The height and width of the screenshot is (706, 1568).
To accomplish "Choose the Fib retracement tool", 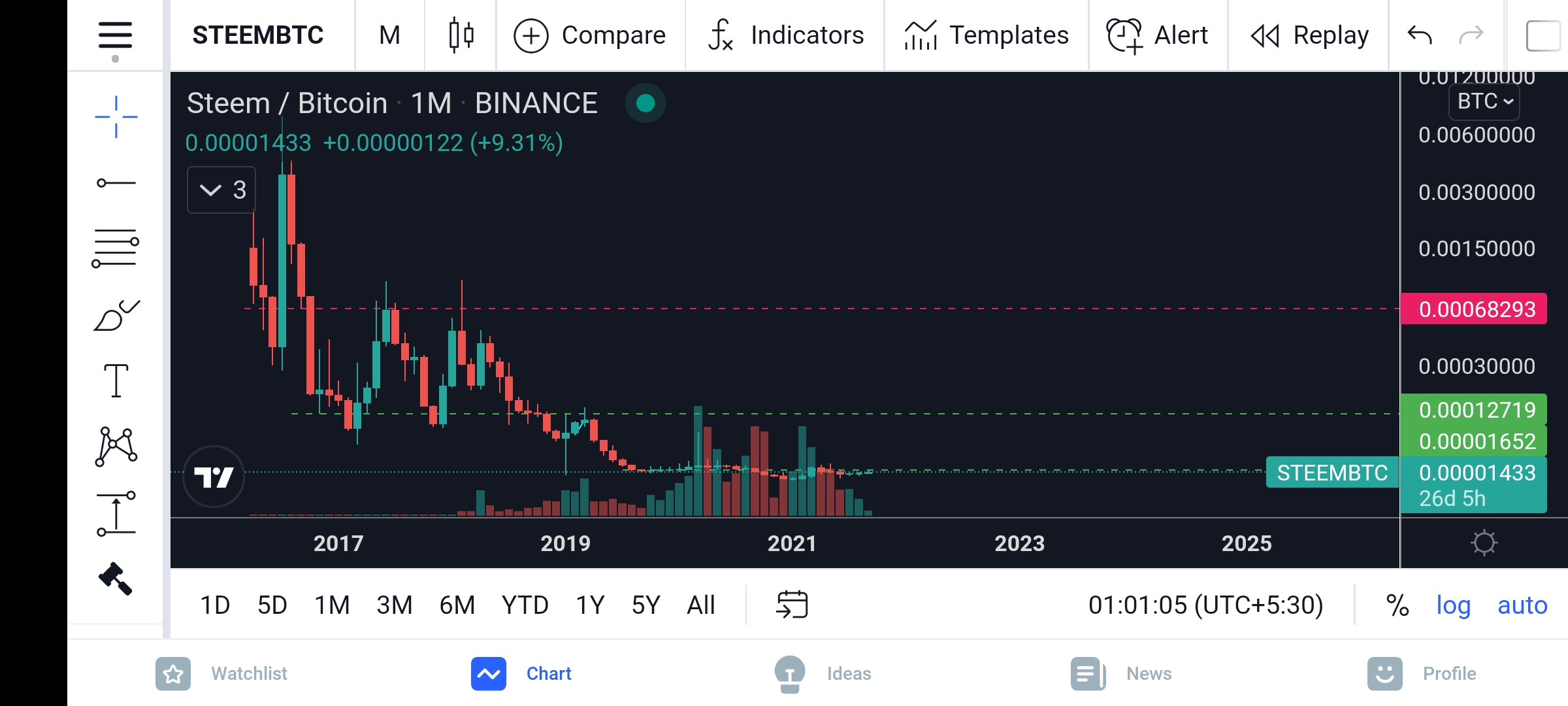I will tap(116, 248).
